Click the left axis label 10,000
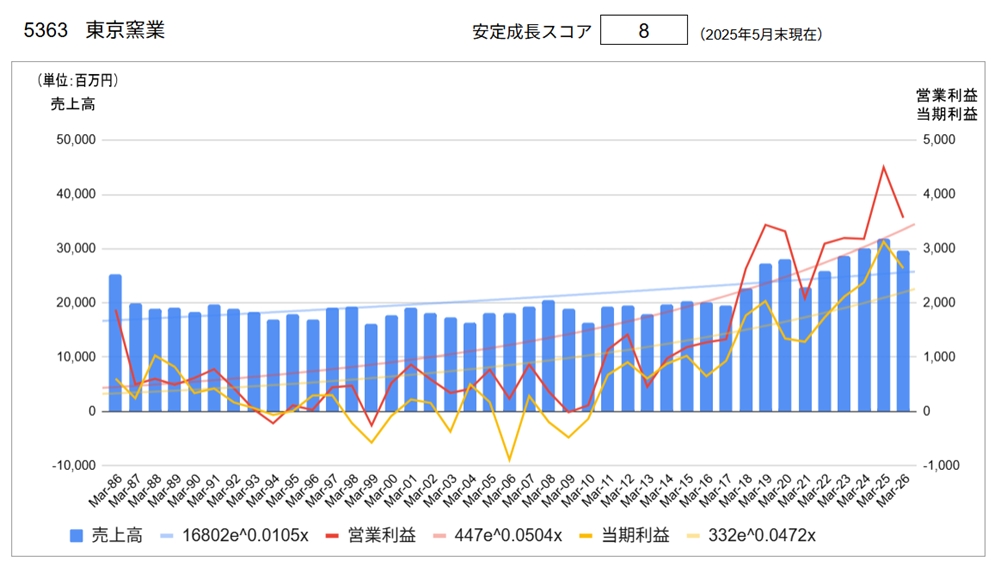The image size is (1000, 573). [x=76, y=357]
